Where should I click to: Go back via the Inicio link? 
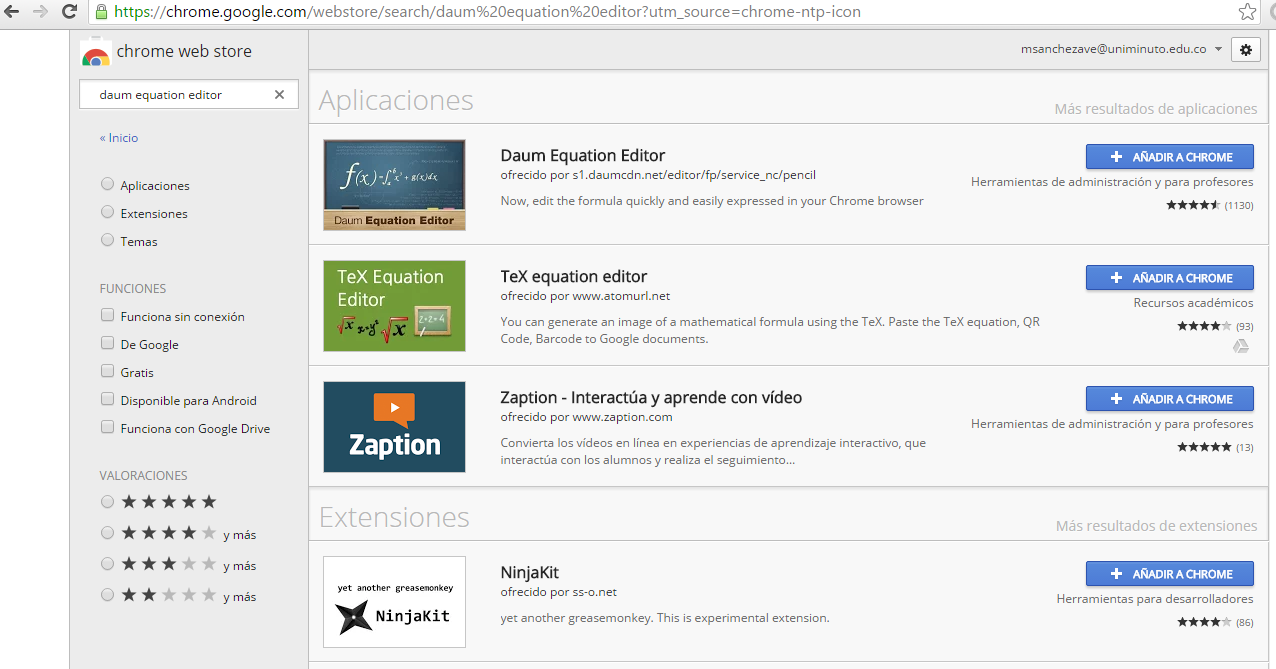pos(119,138)
